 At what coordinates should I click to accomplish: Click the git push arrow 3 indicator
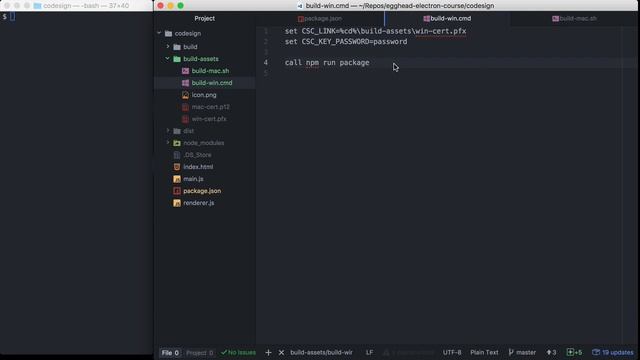coord(551,352)
